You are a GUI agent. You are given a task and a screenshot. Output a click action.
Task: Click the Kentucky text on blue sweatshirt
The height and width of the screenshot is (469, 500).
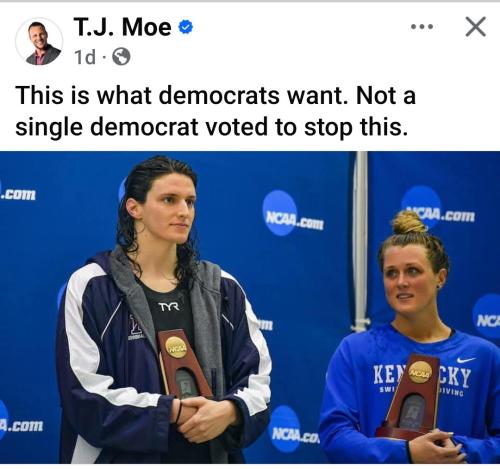click(422, 377)
